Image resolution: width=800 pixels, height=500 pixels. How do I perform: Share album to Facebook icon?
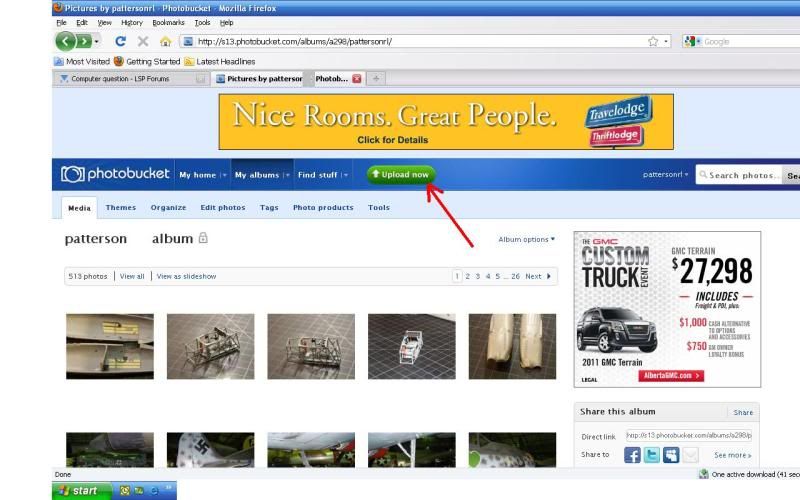[632, 455]
